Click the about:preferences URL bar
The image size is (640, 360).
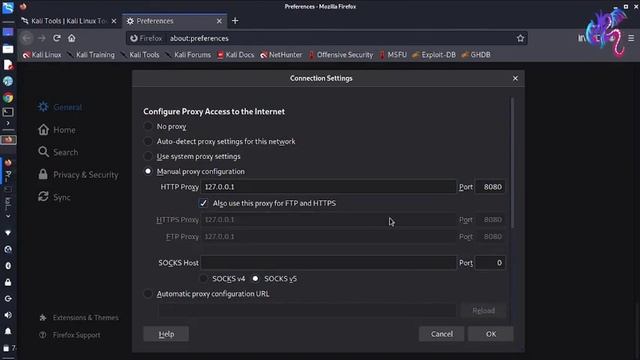tap(327, 38)
